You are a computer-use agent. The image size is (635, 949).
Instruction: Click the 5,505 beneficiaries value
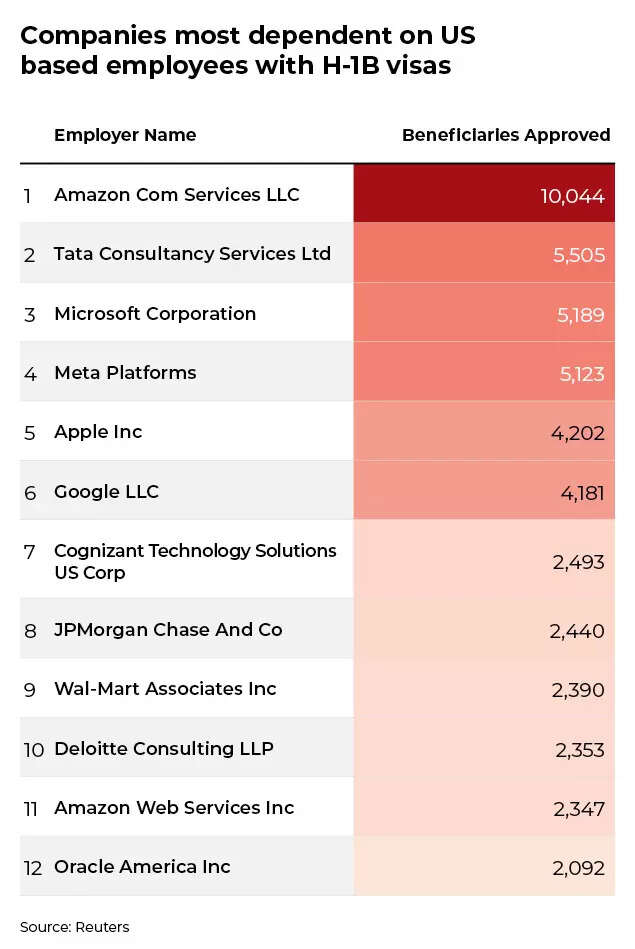click(x=578, y=255)
